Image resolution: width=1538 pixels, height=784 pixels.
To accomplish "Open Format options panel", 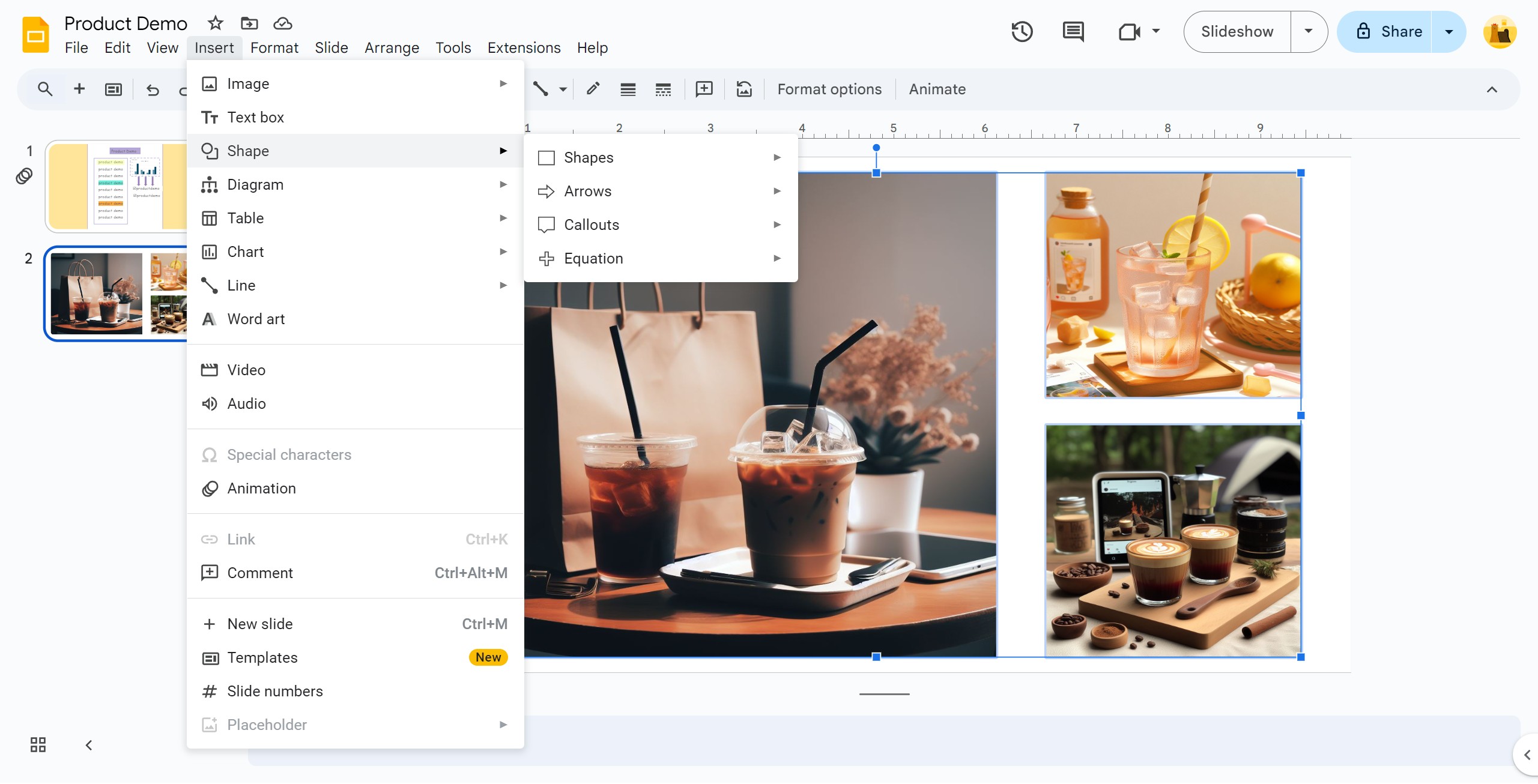I will tap(829, 89).
